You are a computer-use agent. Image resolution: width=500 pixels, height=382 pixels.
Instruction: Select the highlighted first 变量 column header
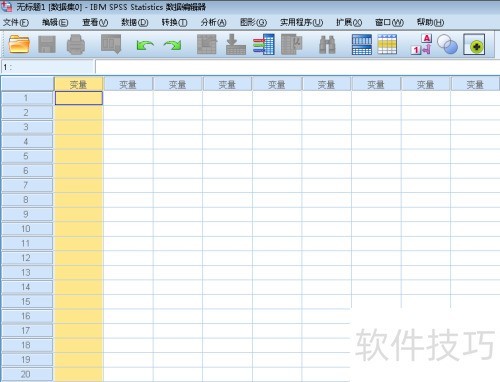78,84
